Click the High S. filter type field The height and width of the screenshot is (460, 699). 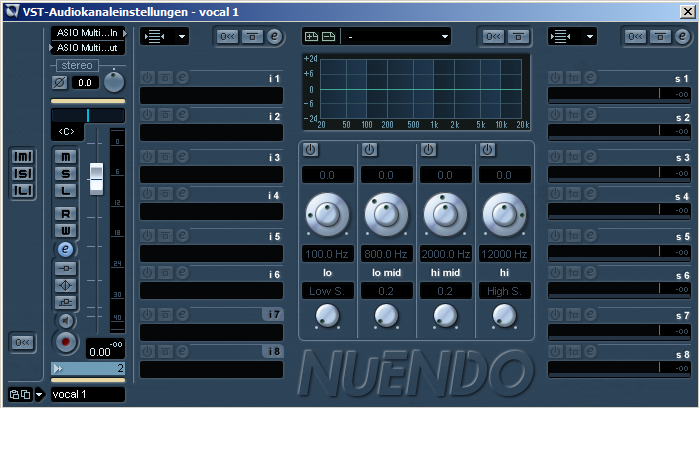[505, 291]
